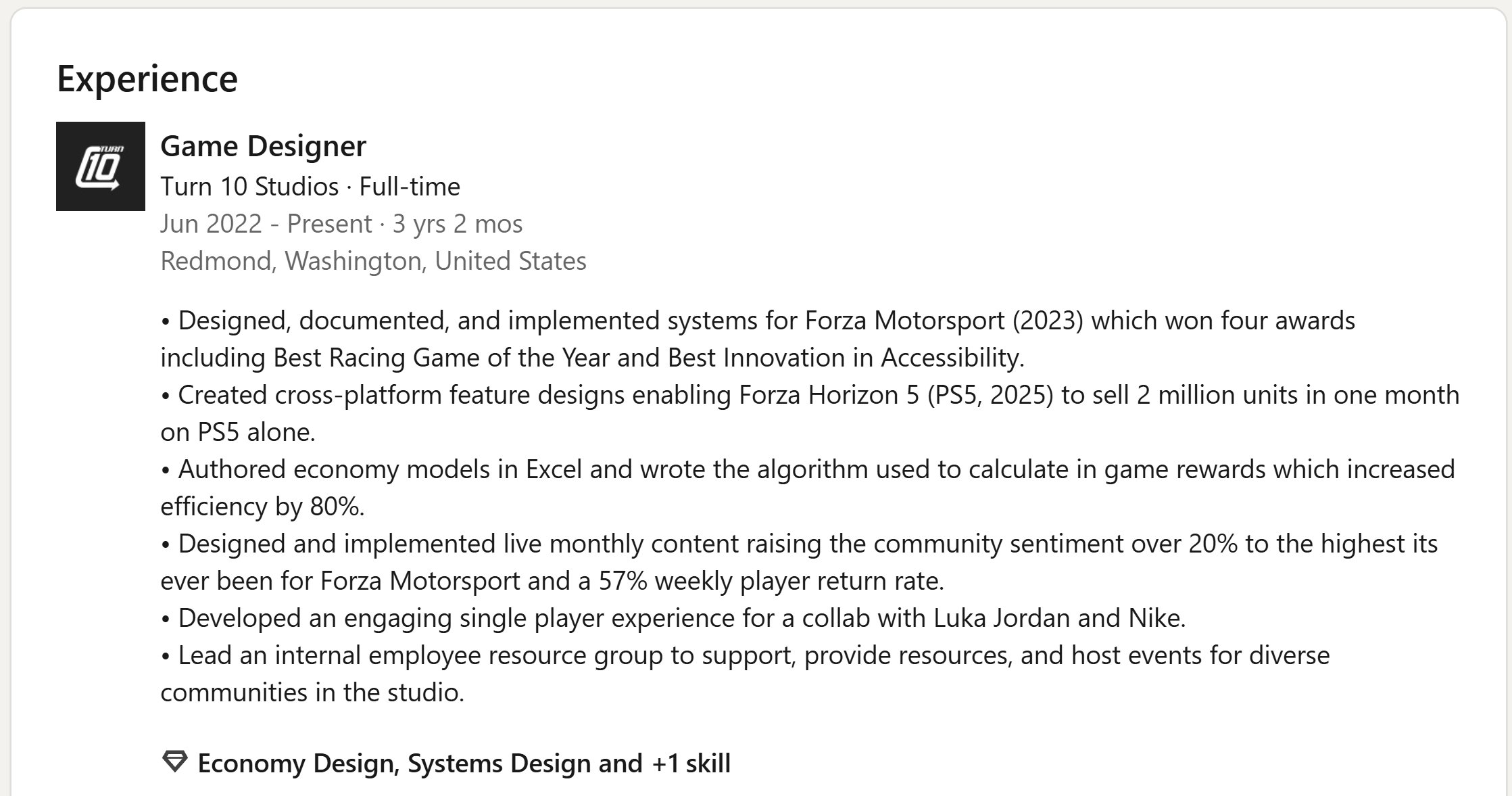Screen dimensions: 1512x796
Task: Click the Jun 2022 - Present date range
Action: tap(266, 224)
